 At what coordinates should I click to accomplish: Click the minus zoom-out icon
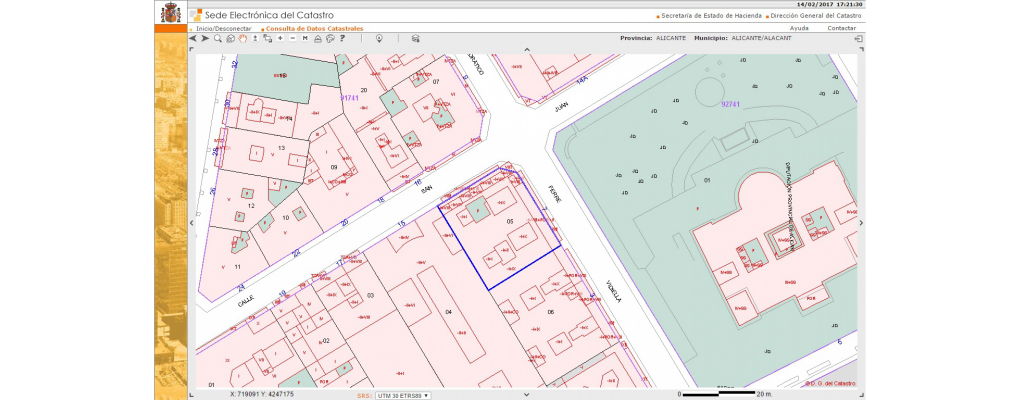coord(292,38)
